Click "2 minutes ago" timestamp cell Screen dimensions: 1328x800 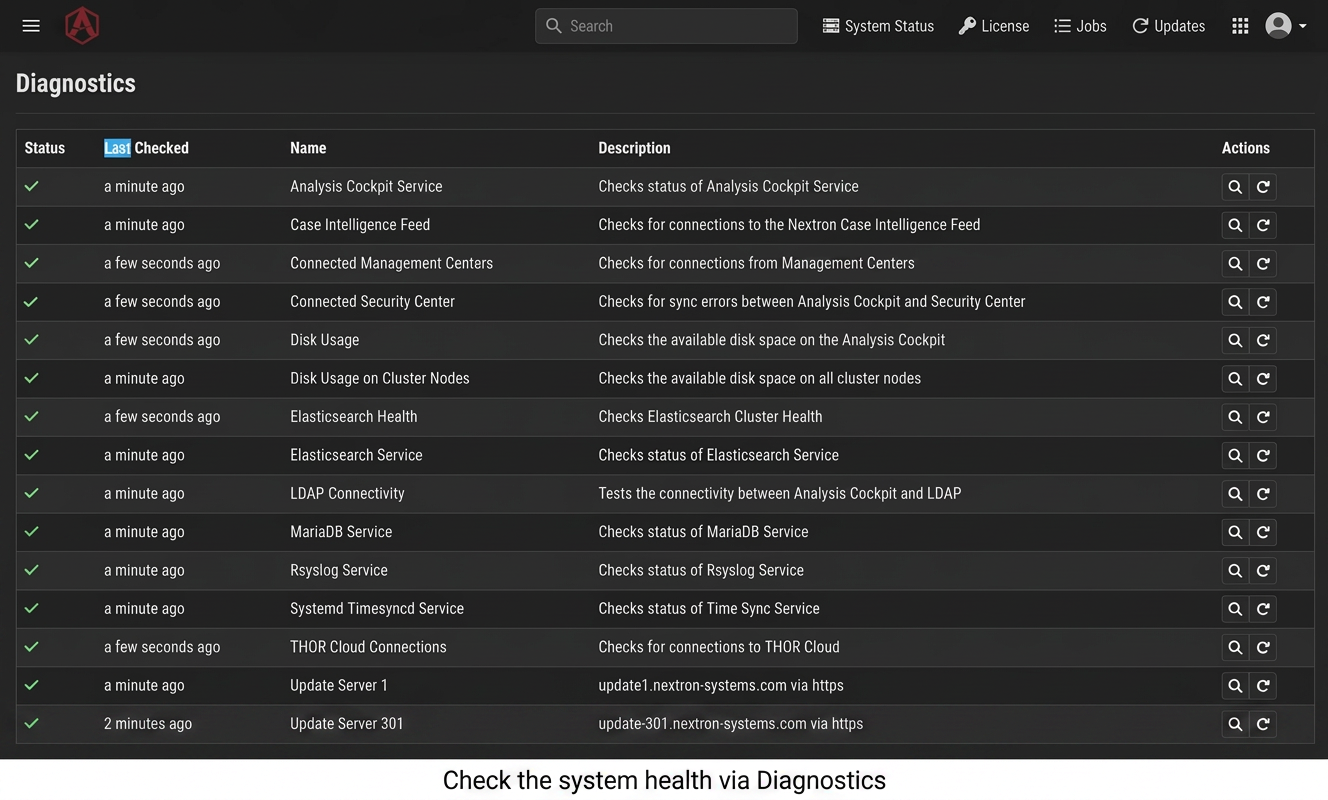(x=148, y=724)
